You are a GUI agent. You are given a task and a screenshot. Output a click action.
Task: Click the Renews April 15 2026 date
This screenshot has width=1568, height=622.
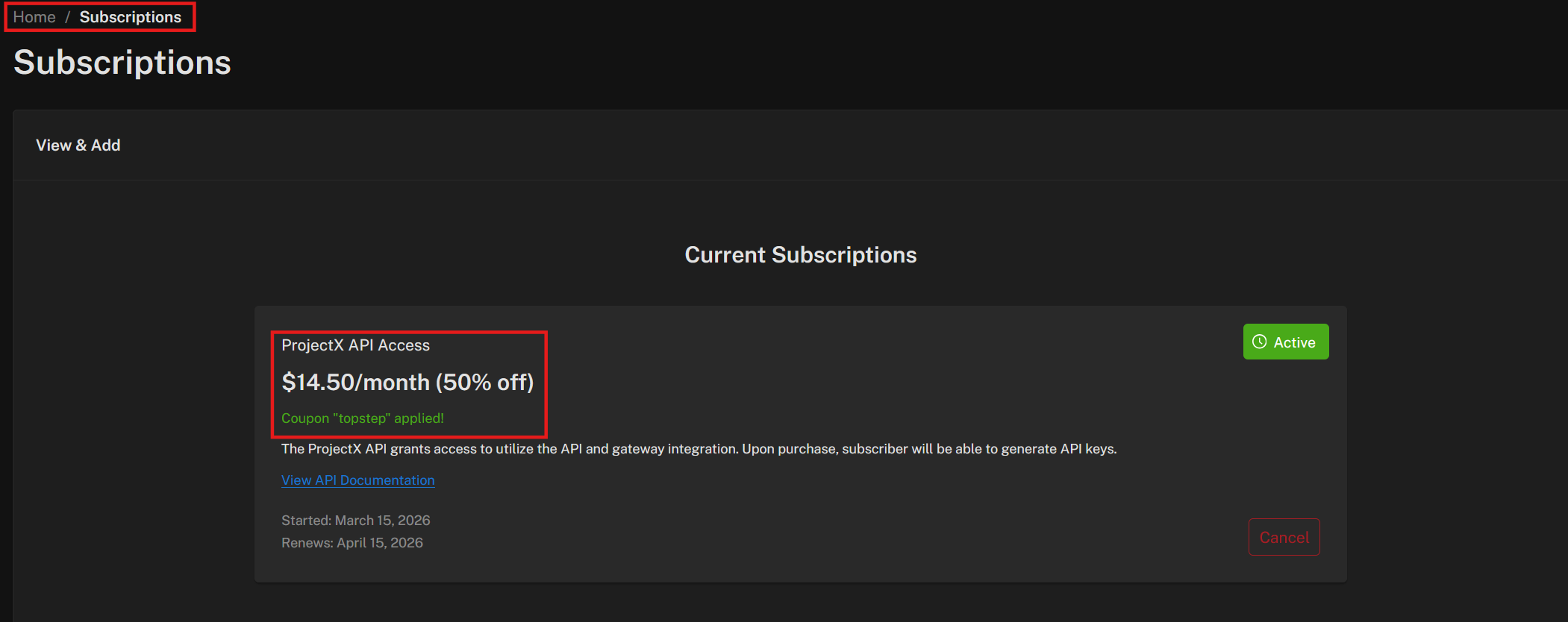352,542
